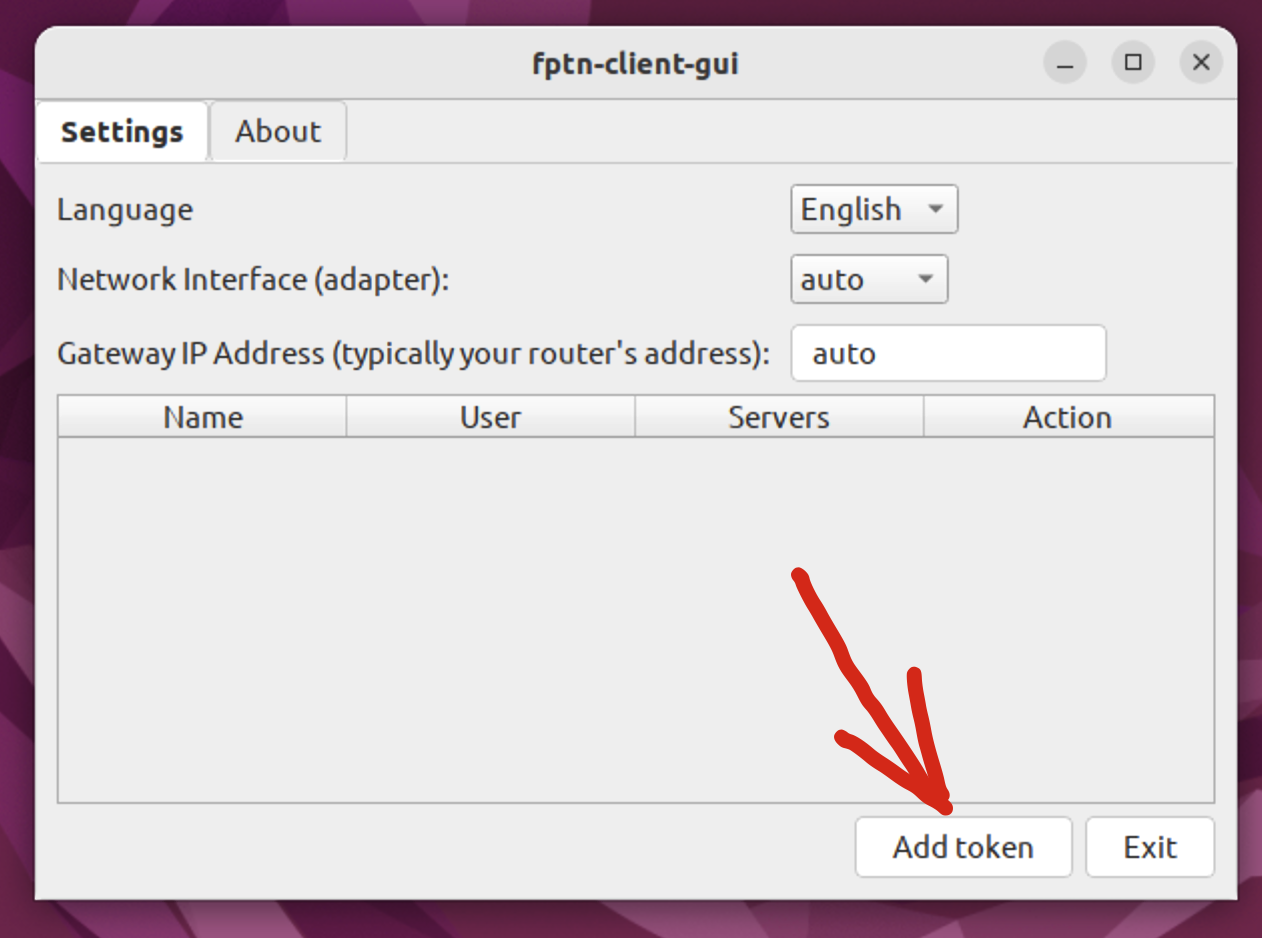The height and width of the screenshot is (938, 1262).
Task: Click the arrow in the adapter combo box
Action: point(926,279)
